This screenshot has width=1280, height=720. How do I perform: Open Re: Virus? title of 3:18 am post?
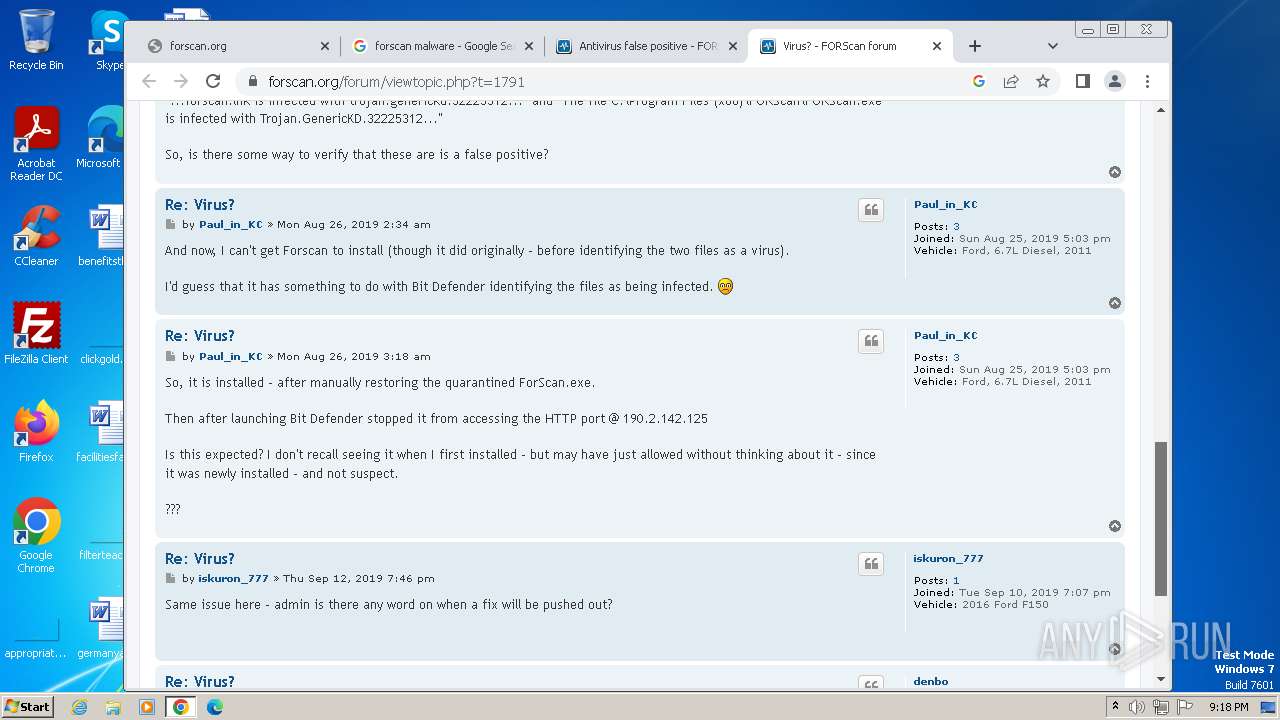(x=200, y=336)
